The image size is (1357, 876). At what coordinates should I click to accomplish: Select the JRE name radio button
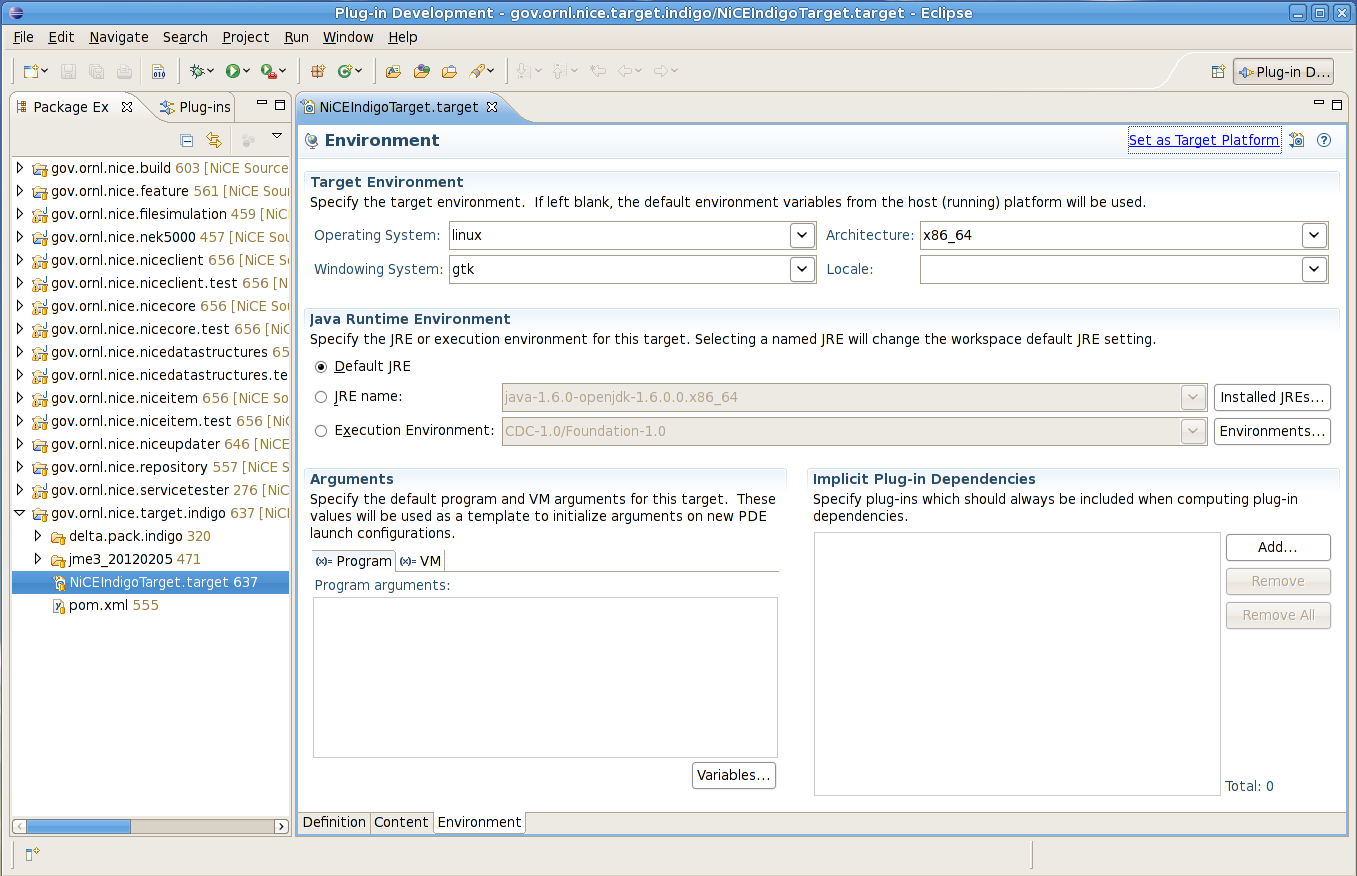[321, 397]
